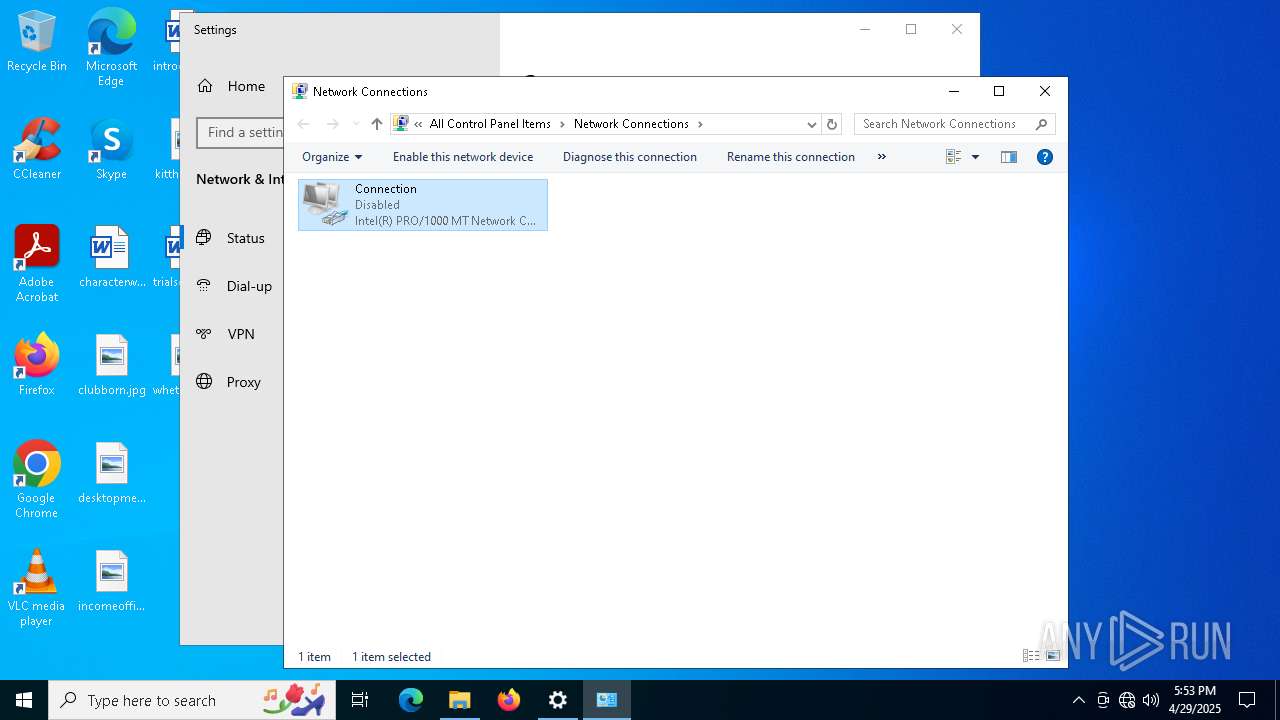The height and width of the screenshot is (720, 1280).
Task: Switch to details view in status bar
Action: (x=1031, y=656)
